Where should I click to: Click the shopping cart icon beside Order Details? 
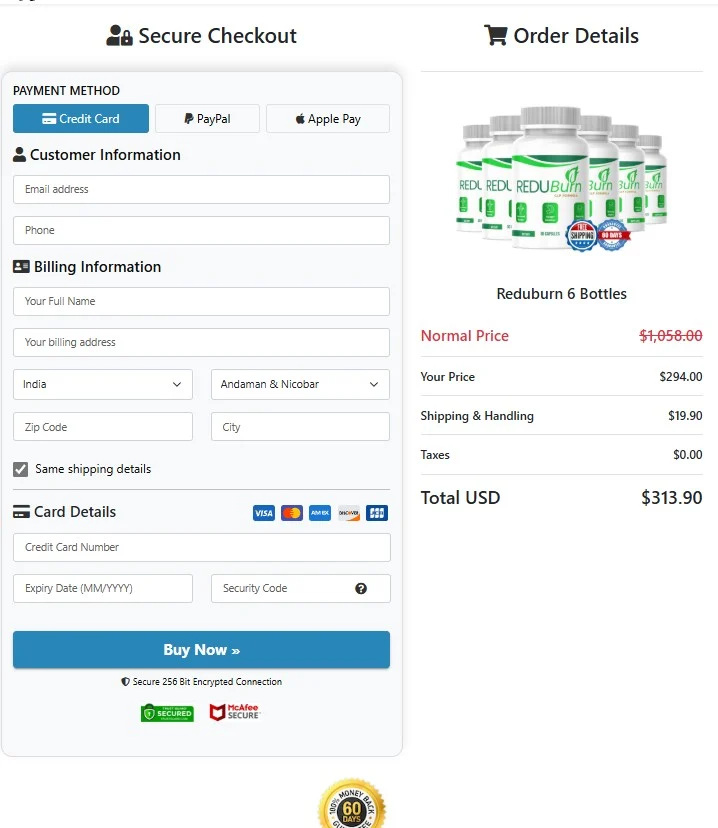pos(496,35)
